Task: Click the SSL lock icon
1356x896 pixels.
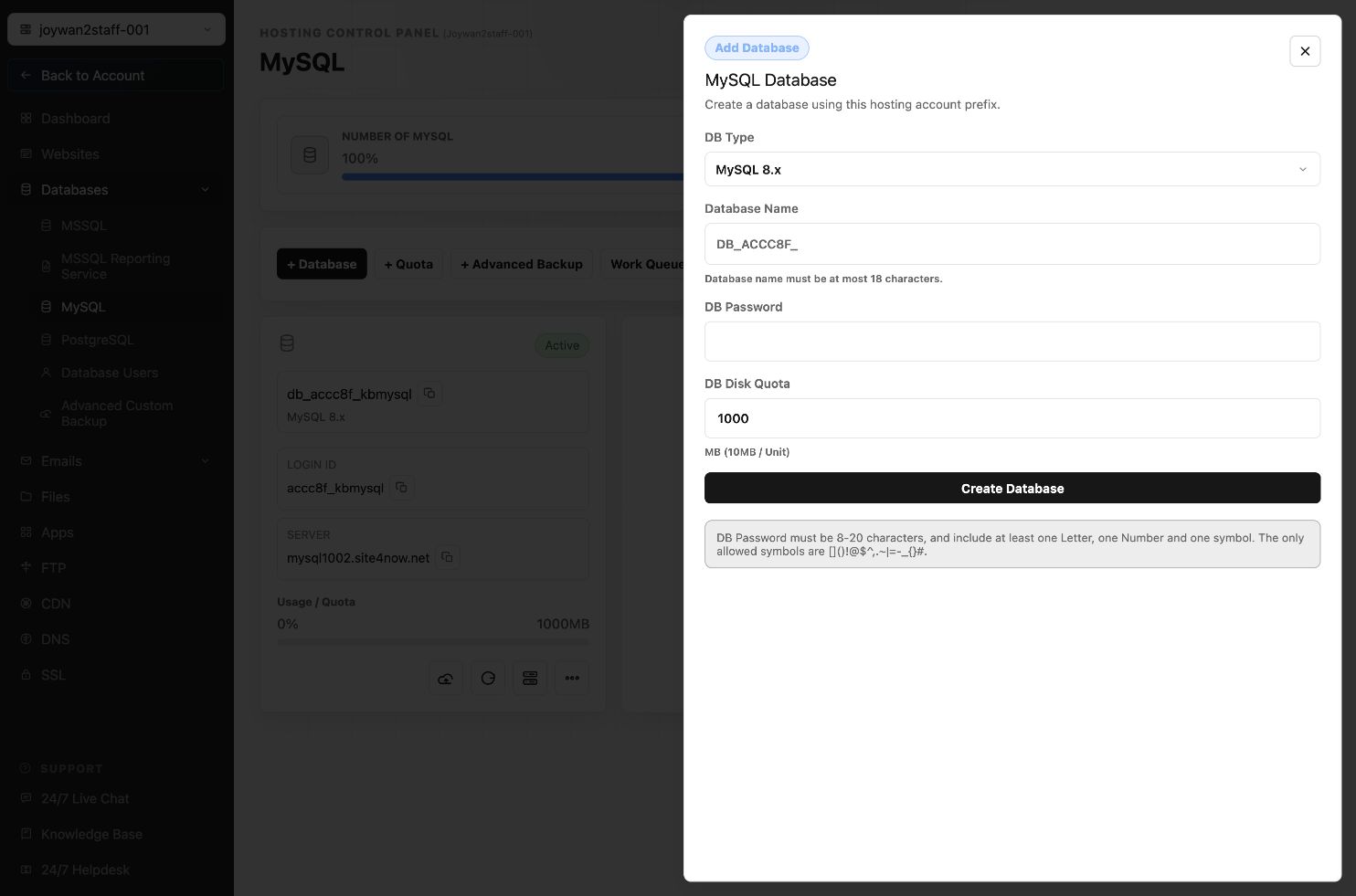Action: coord(26,675)
